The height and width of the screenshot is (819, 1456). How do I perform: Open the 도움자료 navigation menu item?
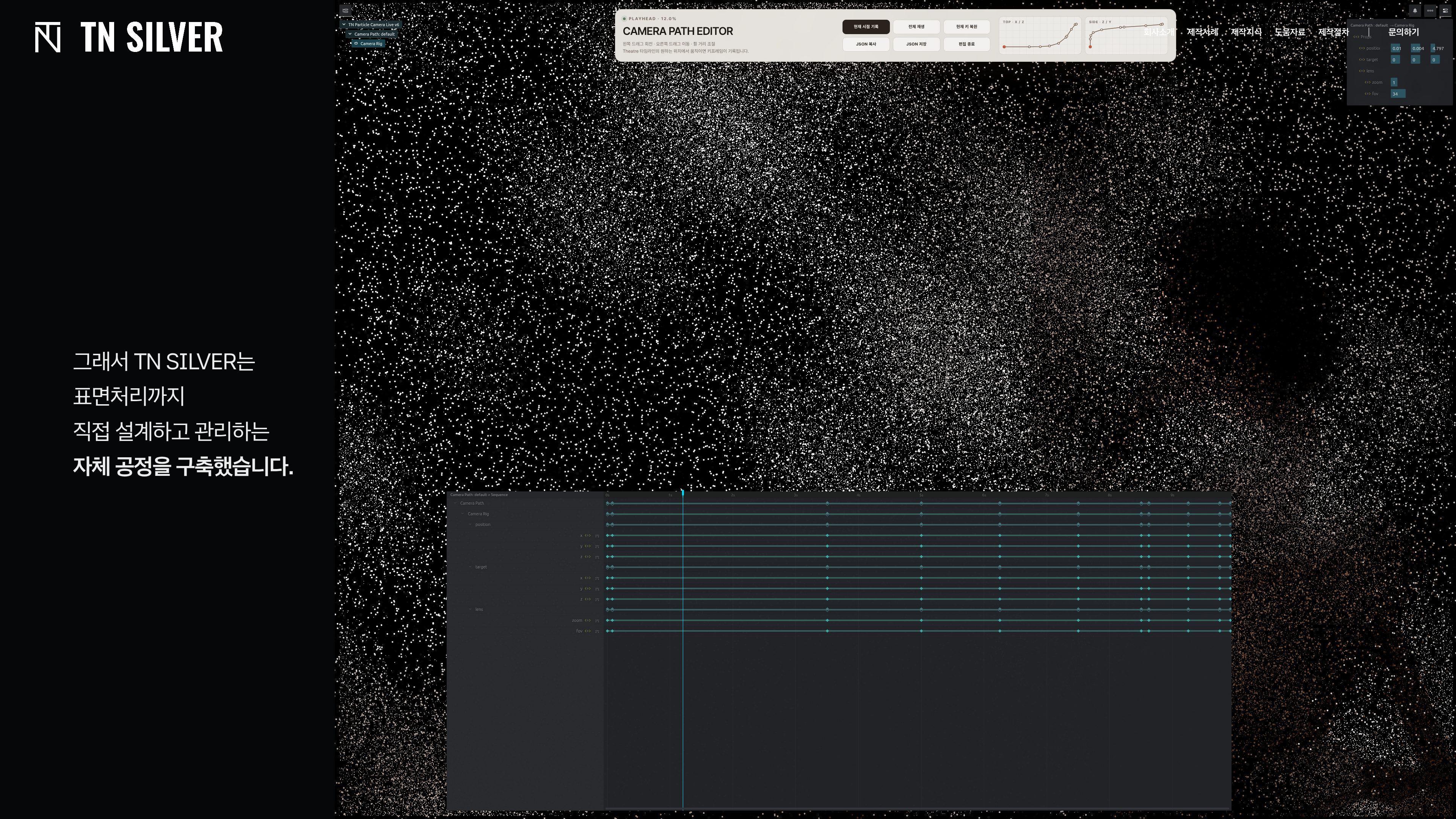point(1290,32)
